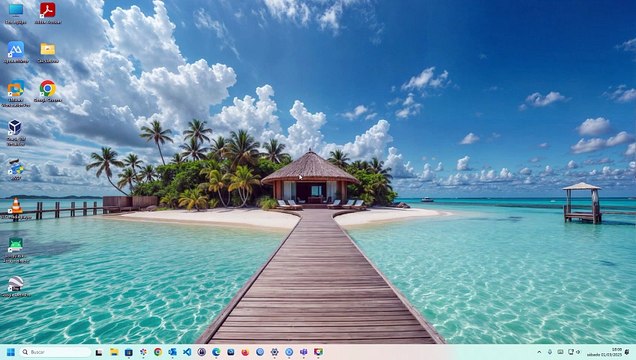The height and width of the screenshot is (360, 636).
Task: Open Microsoft Teams from the taskbar
Action: 303,352
